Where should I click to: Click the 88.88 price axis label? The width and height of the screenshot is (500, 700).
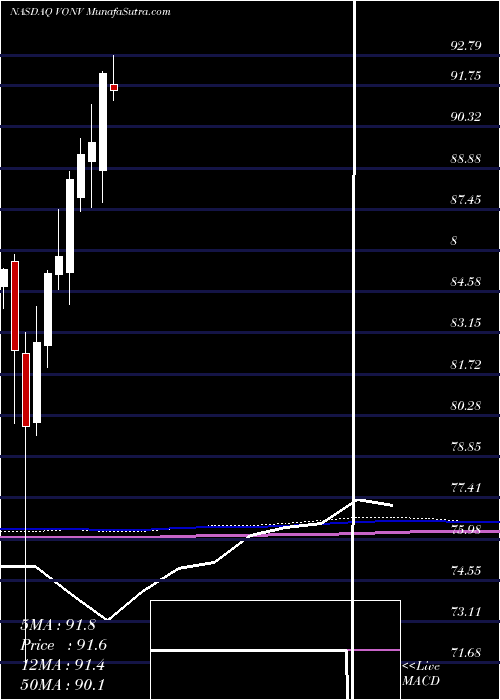pyautogui.click(x=466, y=159)
